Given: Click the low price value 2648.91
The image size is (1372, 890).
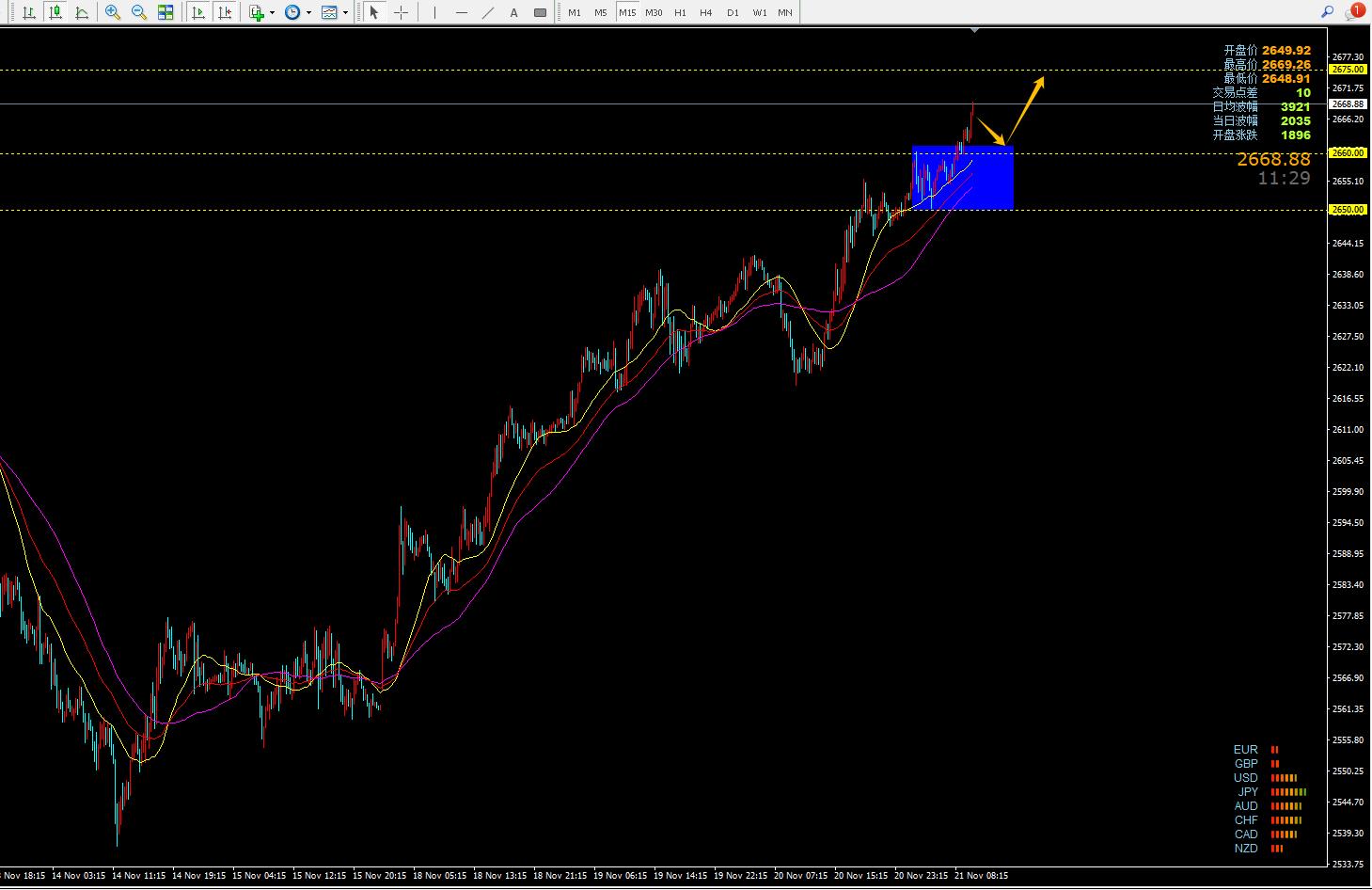Looking at the screenshot, I should [x=1286, y=79].
